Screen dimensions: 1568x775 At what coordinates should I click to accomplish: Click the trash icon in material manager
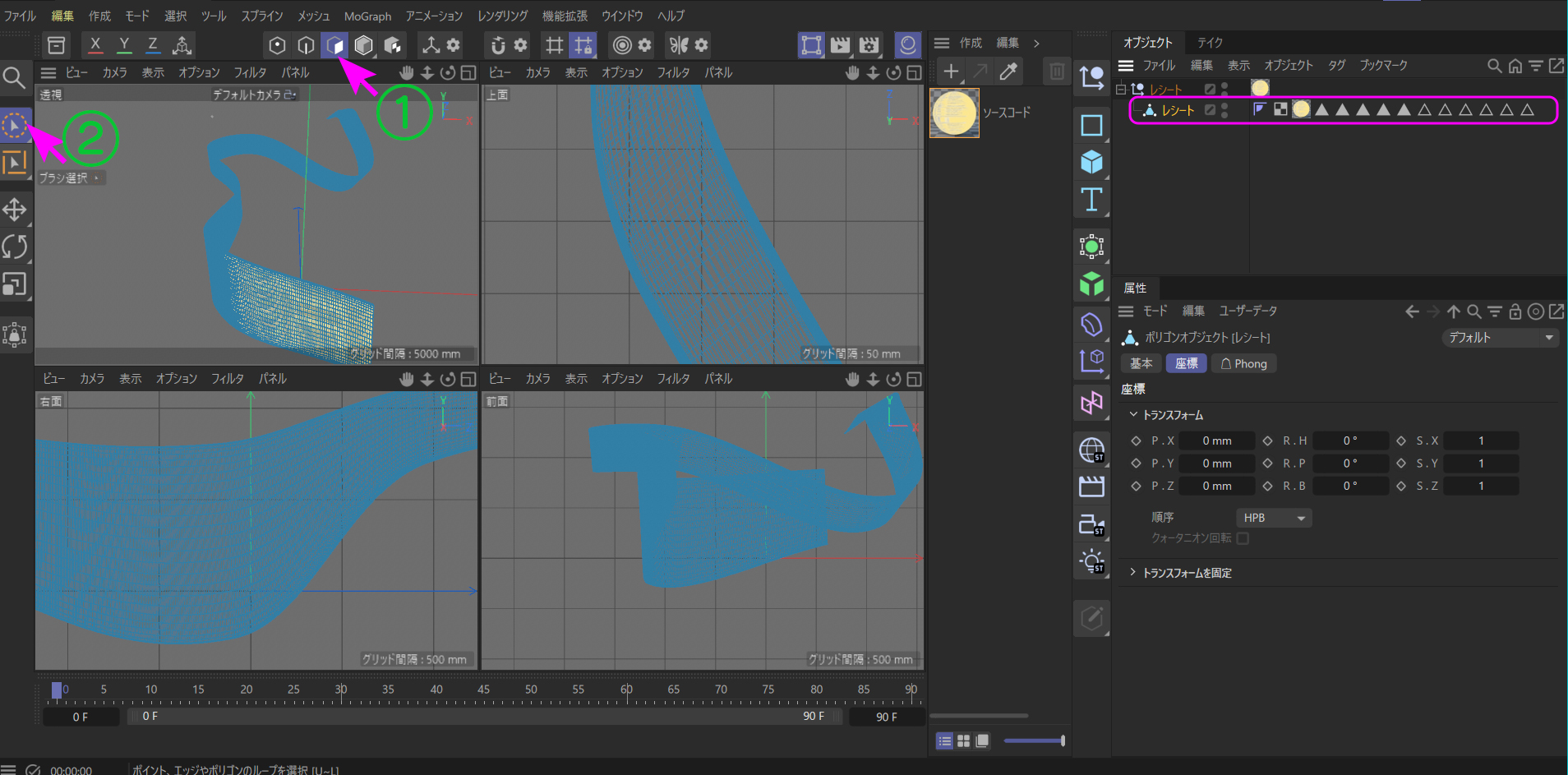[x=1057, y=72]
